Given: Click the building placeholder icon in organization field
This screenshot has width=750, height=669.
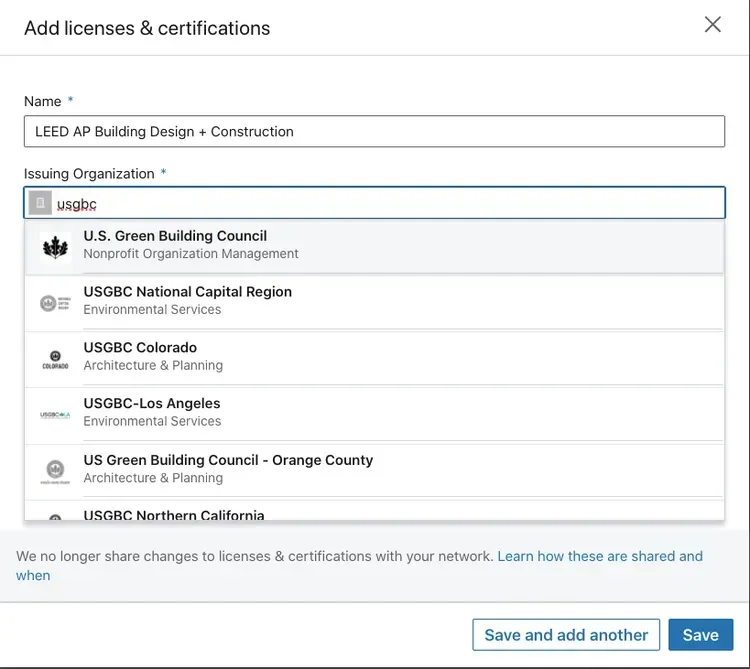Looking at the screenshot, I should (40, 203).
